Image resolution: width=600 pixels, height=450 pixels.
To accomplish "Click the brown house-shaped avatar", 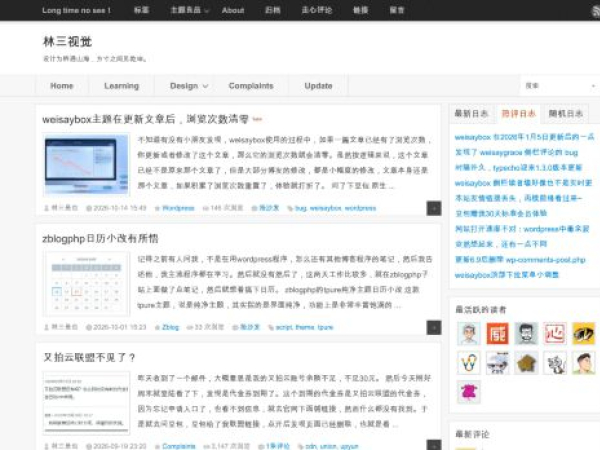I will click(526, 362).
